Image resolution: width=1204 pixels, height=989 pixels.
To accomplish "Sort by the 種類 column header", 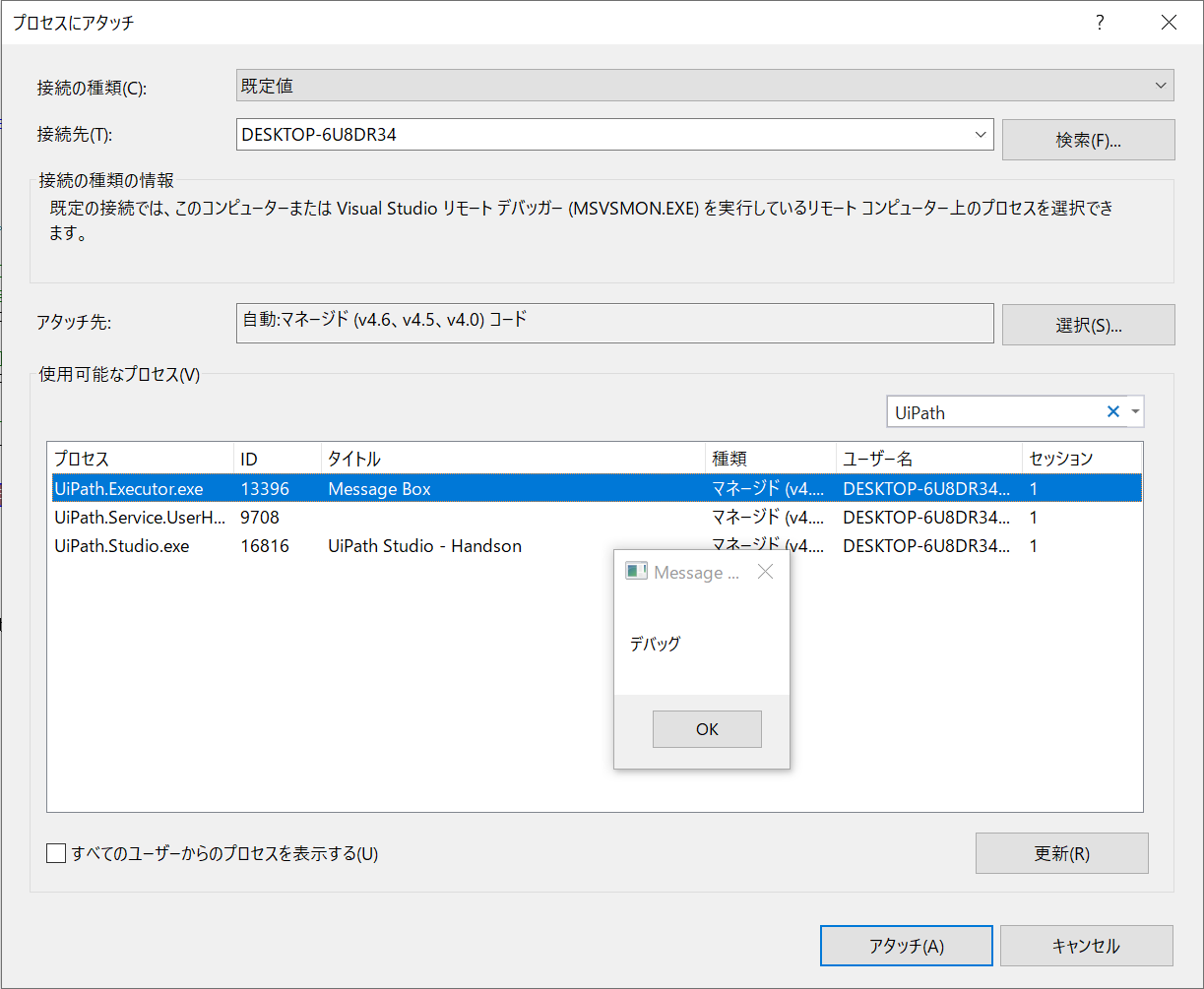I will coord(771,459).
